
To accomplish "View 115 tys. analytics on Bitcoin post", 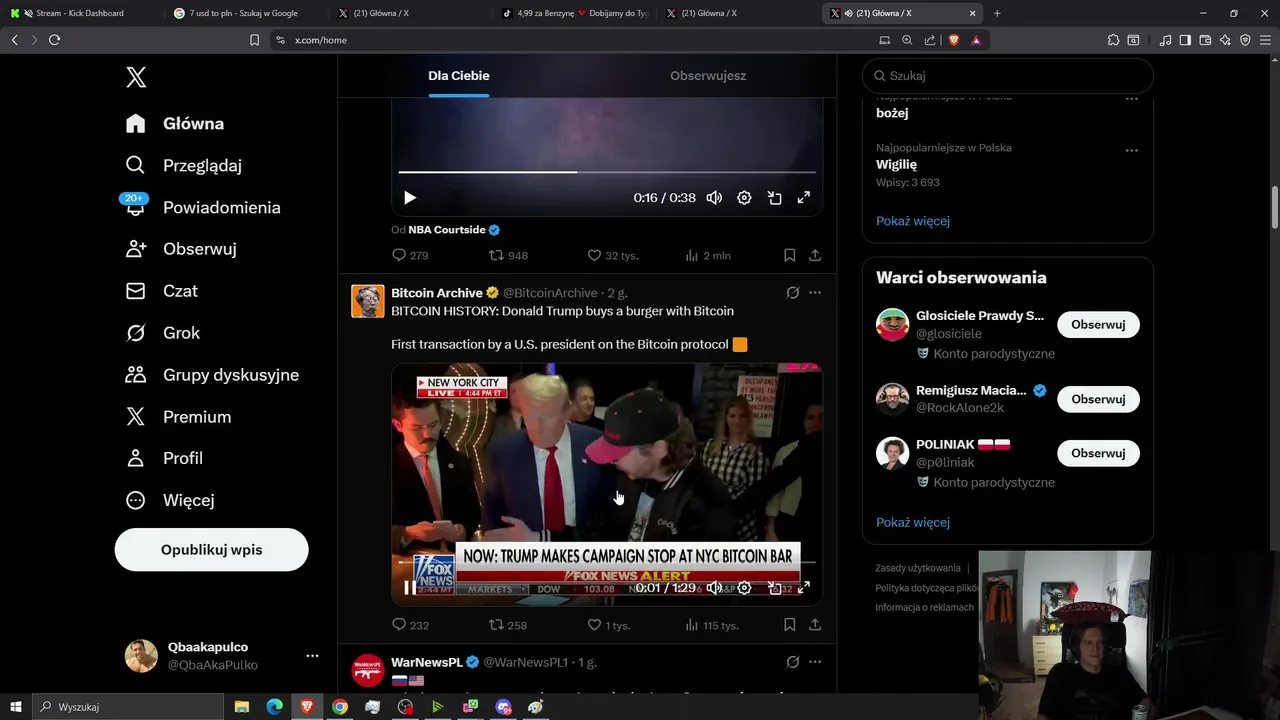I will pyautogui.click(x=711, y=626).
